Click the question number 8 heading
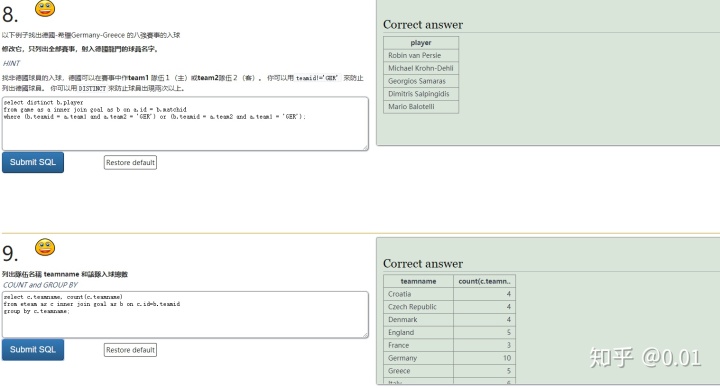Viewport: 720px width, 388px height. (10, 15)
